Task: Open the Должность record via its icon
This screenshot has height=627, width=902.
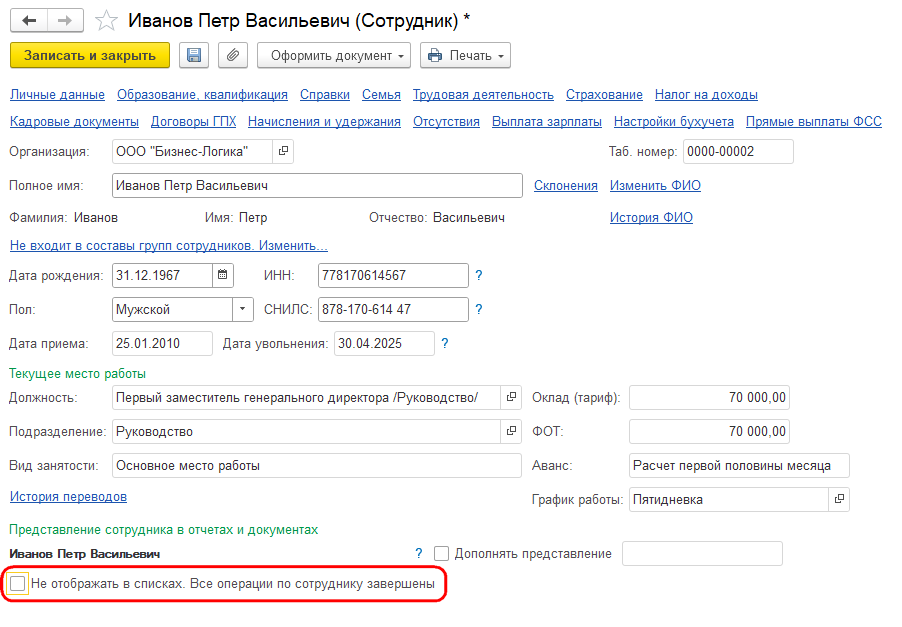Action: pos(511,397)
